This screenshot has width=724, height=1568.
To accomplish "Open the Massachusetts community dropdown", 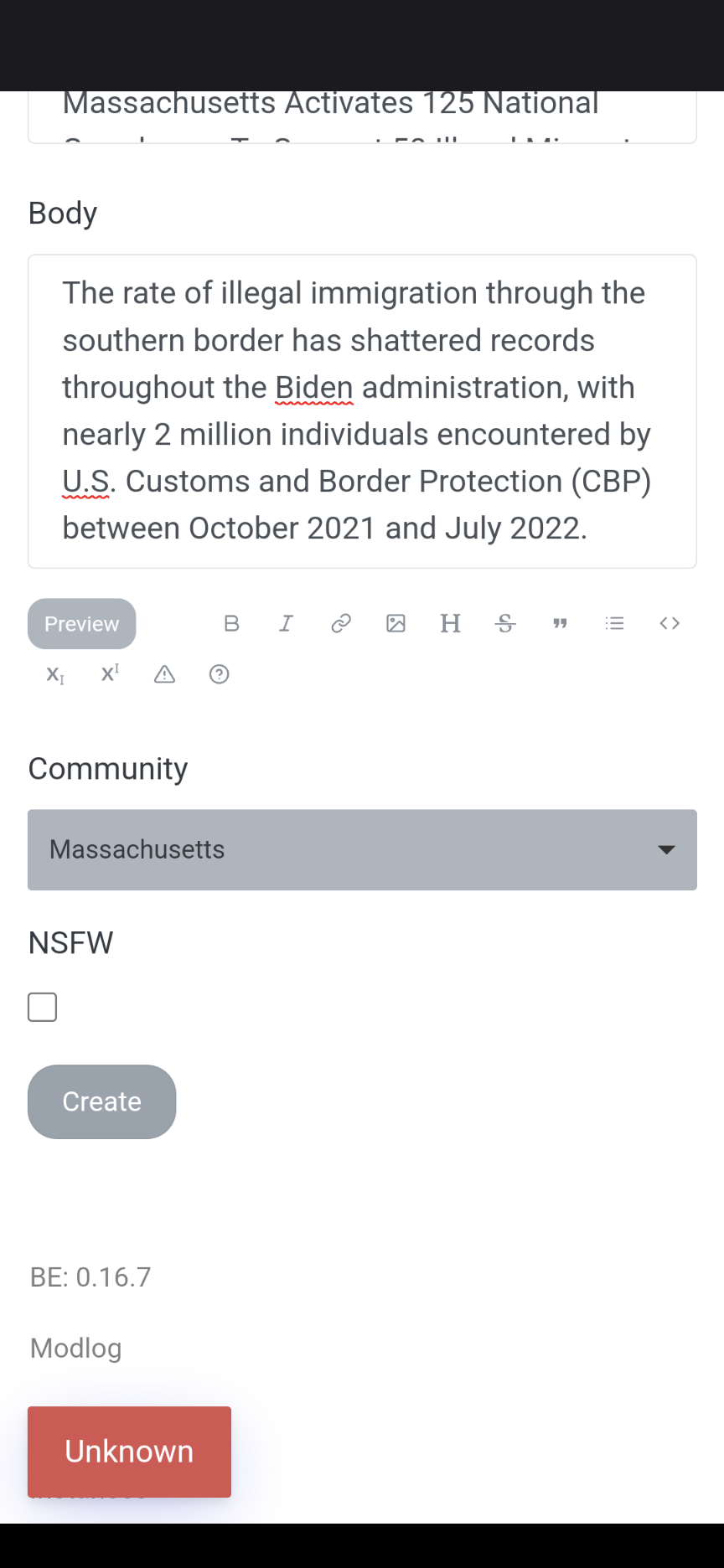I will click(362, 849).
